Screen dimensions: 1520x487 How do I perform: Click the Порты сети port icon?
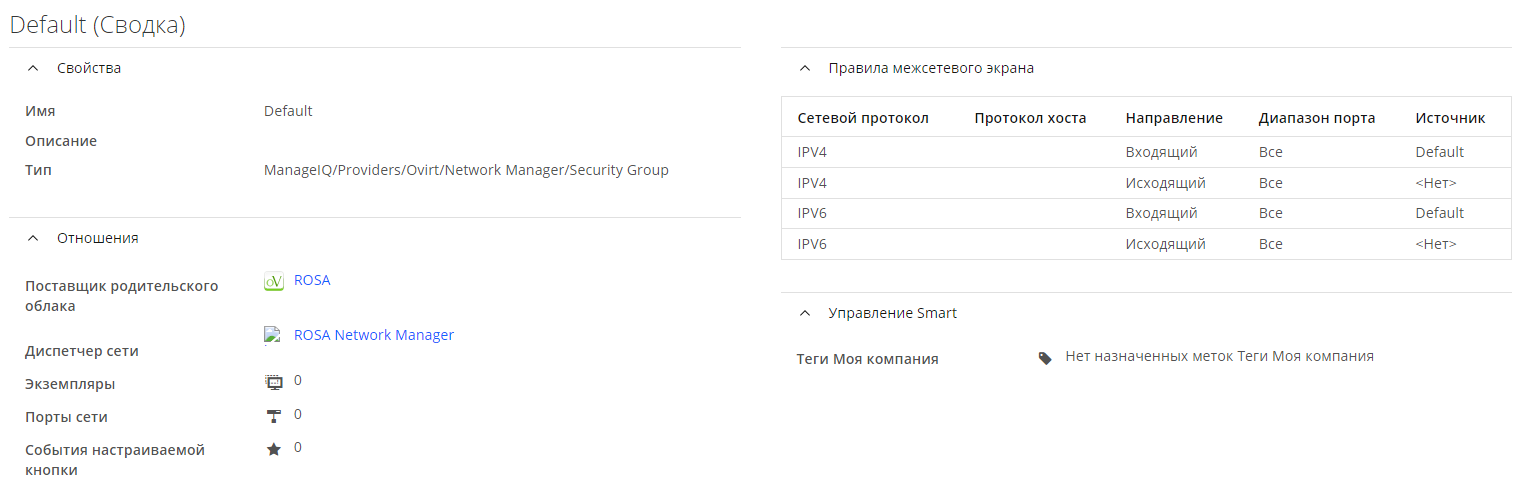click(274, 416)
